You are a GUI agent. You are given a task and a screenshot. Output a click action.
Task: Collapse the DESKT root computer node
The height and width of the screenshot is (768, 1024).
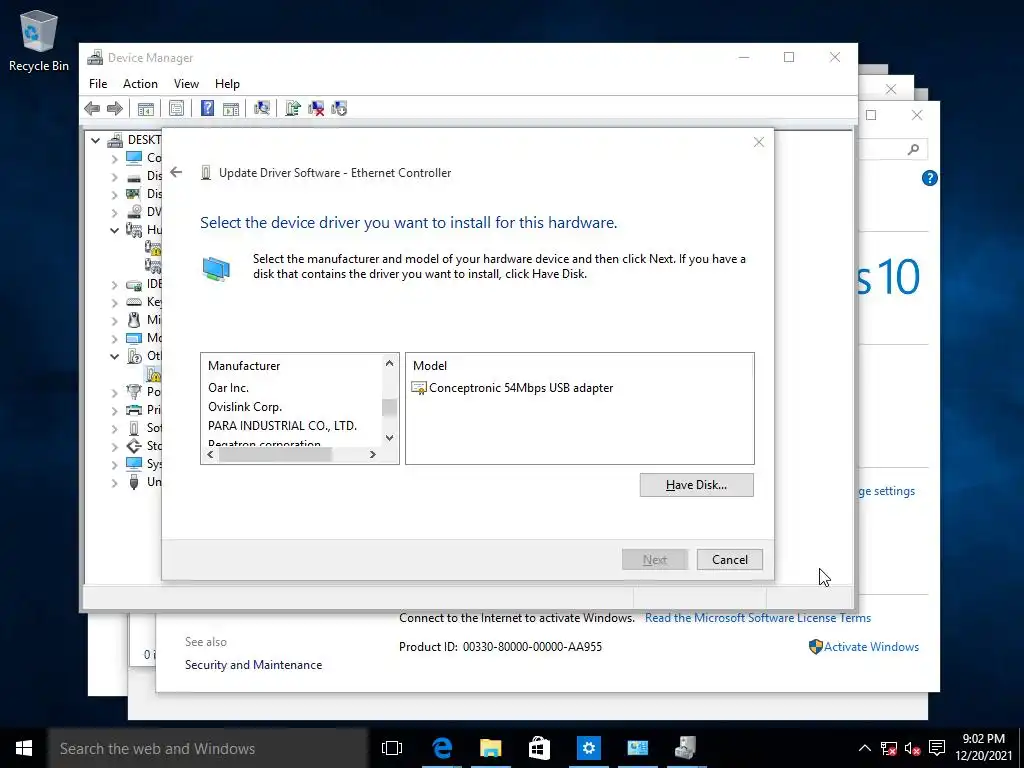(96, 140)
